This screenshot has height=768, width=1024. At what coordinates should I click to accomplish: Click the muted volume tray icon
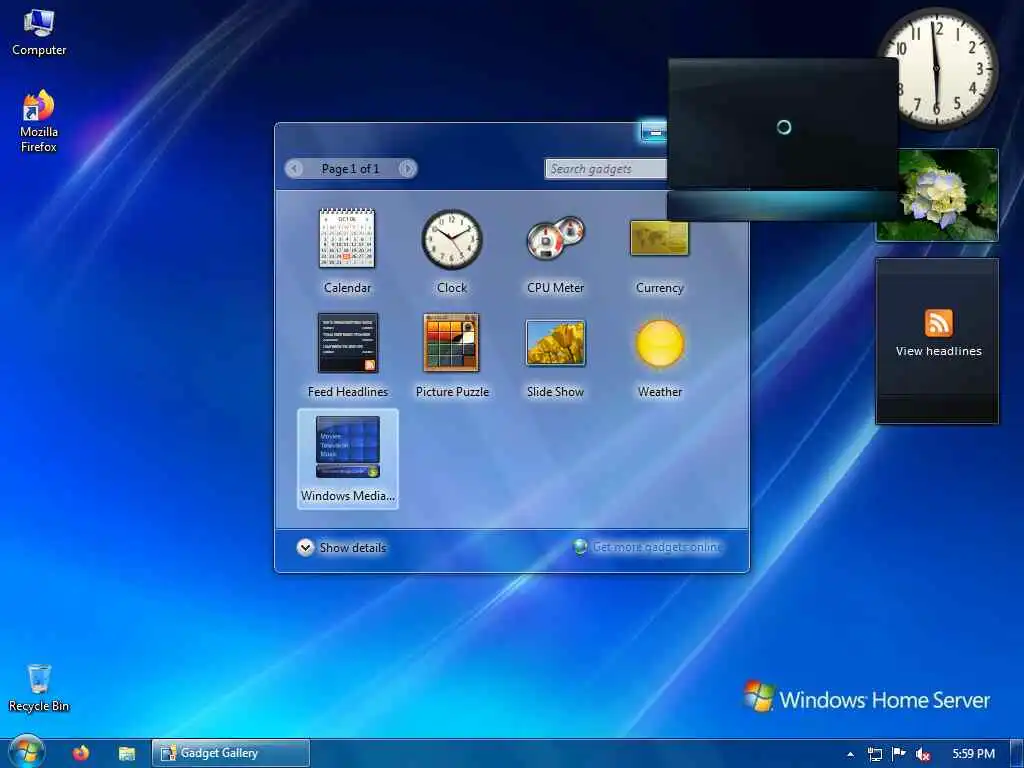click(x=923, y=754)
